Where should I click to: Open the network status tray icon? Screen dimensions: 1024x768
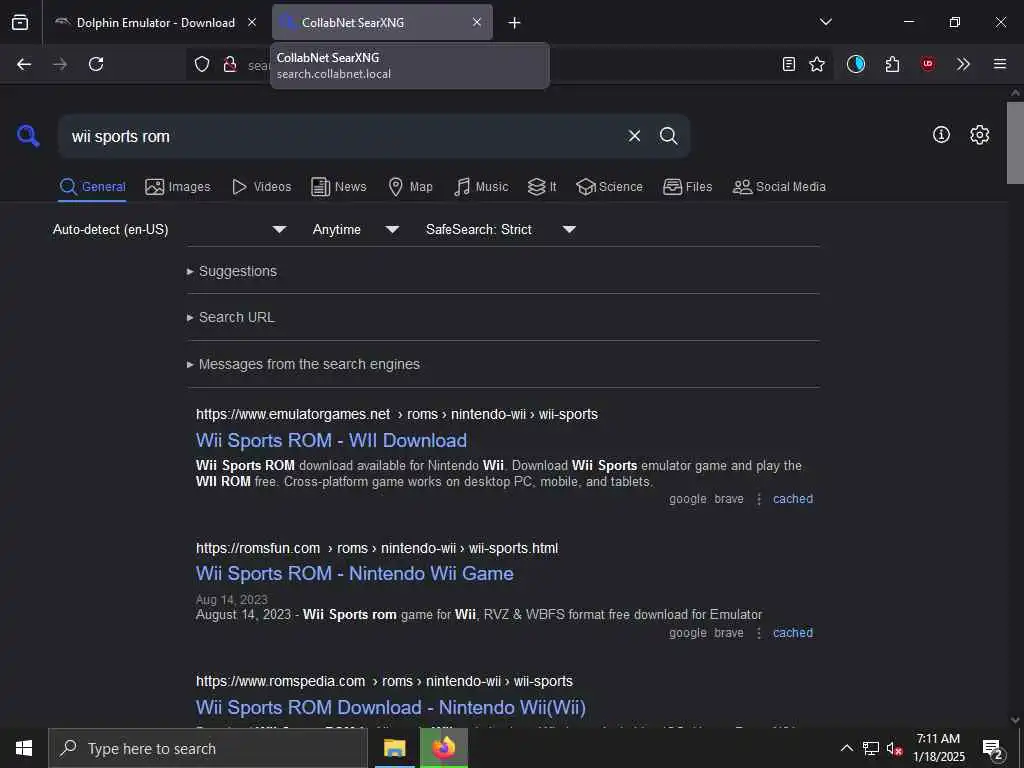[871, 748]
